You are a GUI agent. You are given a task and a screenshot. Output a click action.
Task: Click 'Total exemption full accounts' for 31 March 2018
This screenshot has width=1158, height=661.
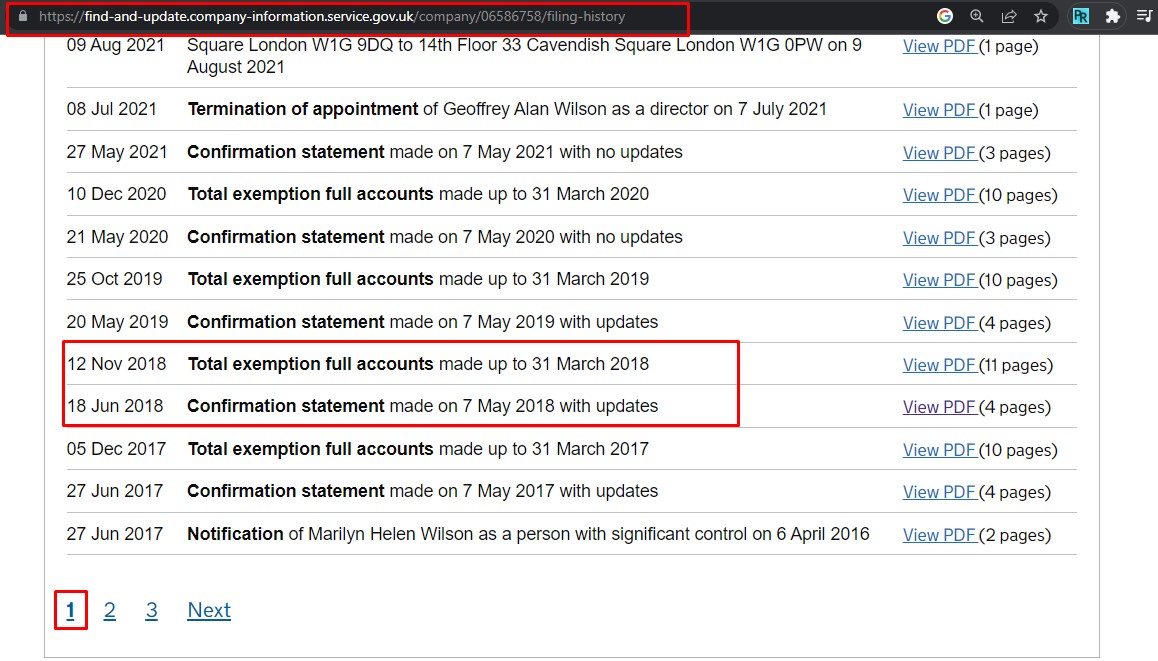pos(310,364)
